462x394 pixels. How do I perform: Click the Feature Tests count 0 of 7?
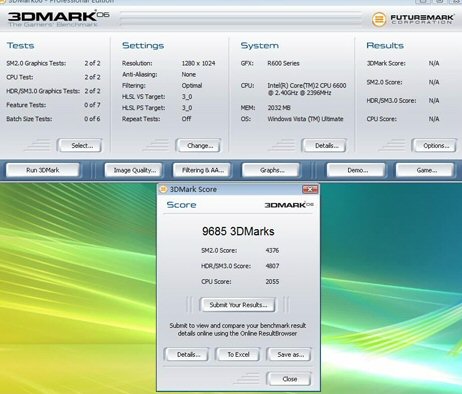point(92,105)
